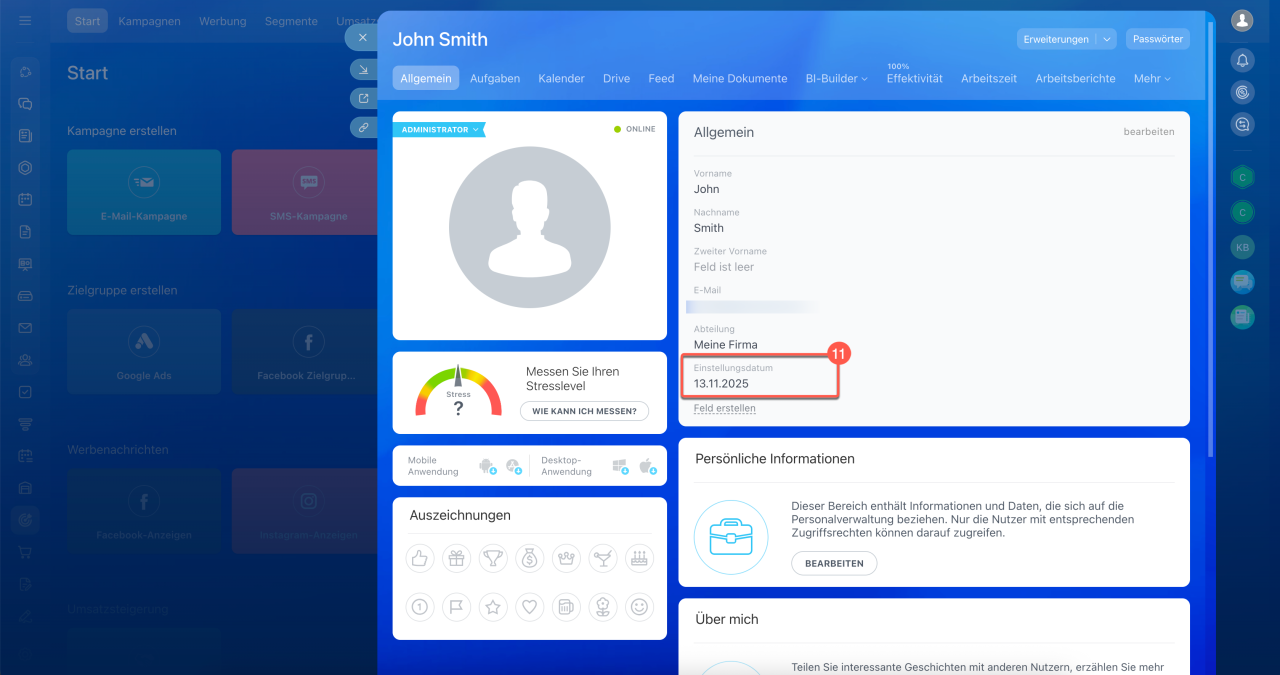Screen dimensions: 1280x675
Task: Click the Passwörter button
Action: 1157,39
